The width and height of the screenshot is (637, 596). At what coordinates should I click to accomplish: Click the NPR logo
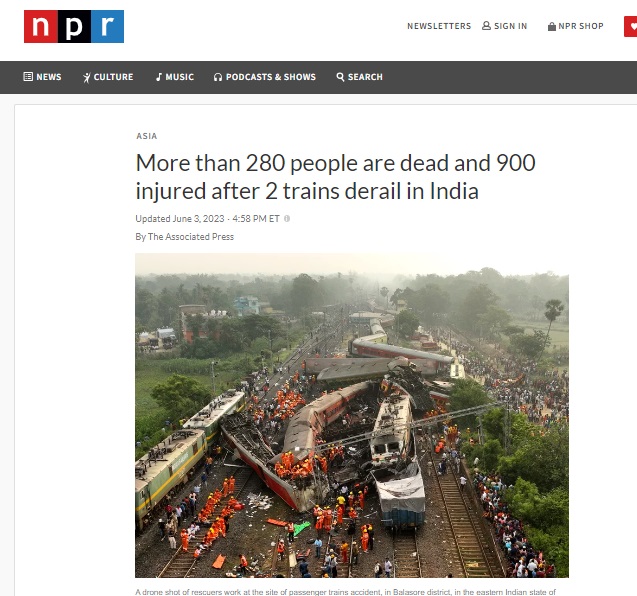74,26
